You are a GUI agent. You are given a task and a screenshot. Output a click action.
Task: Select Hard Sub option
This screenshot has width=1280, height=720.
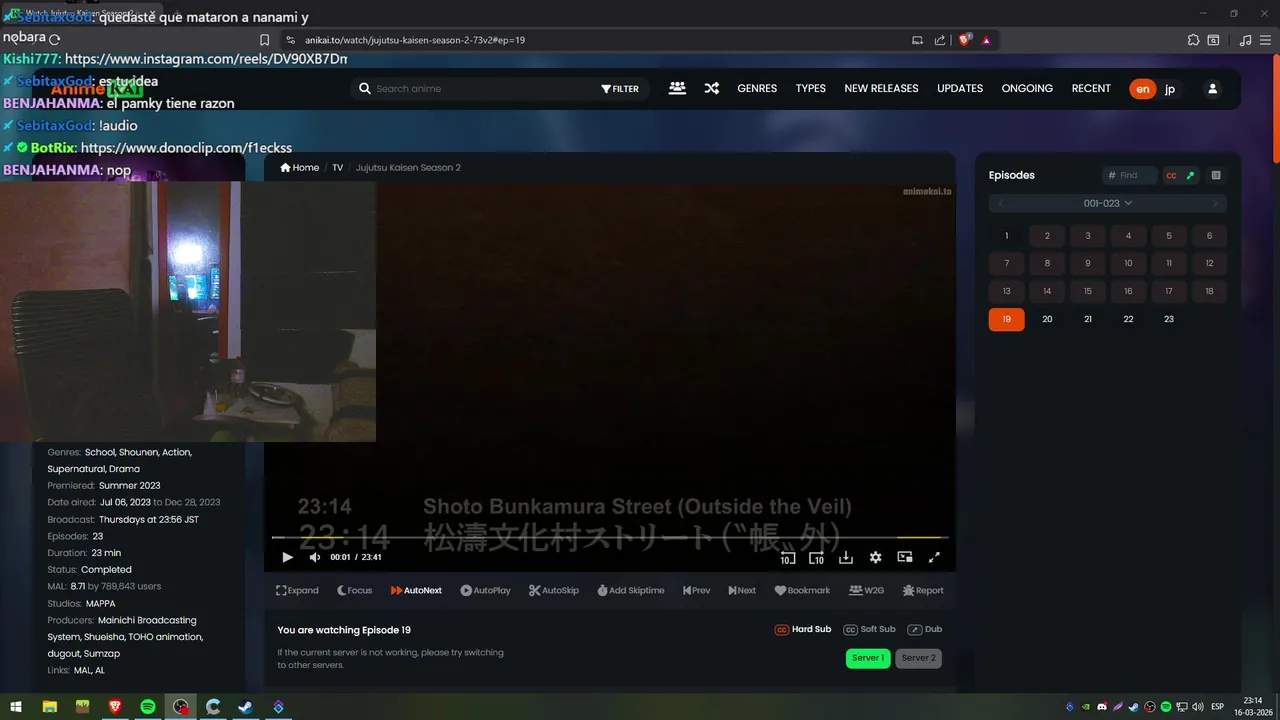pyautogui.click(x=803, y=629)
